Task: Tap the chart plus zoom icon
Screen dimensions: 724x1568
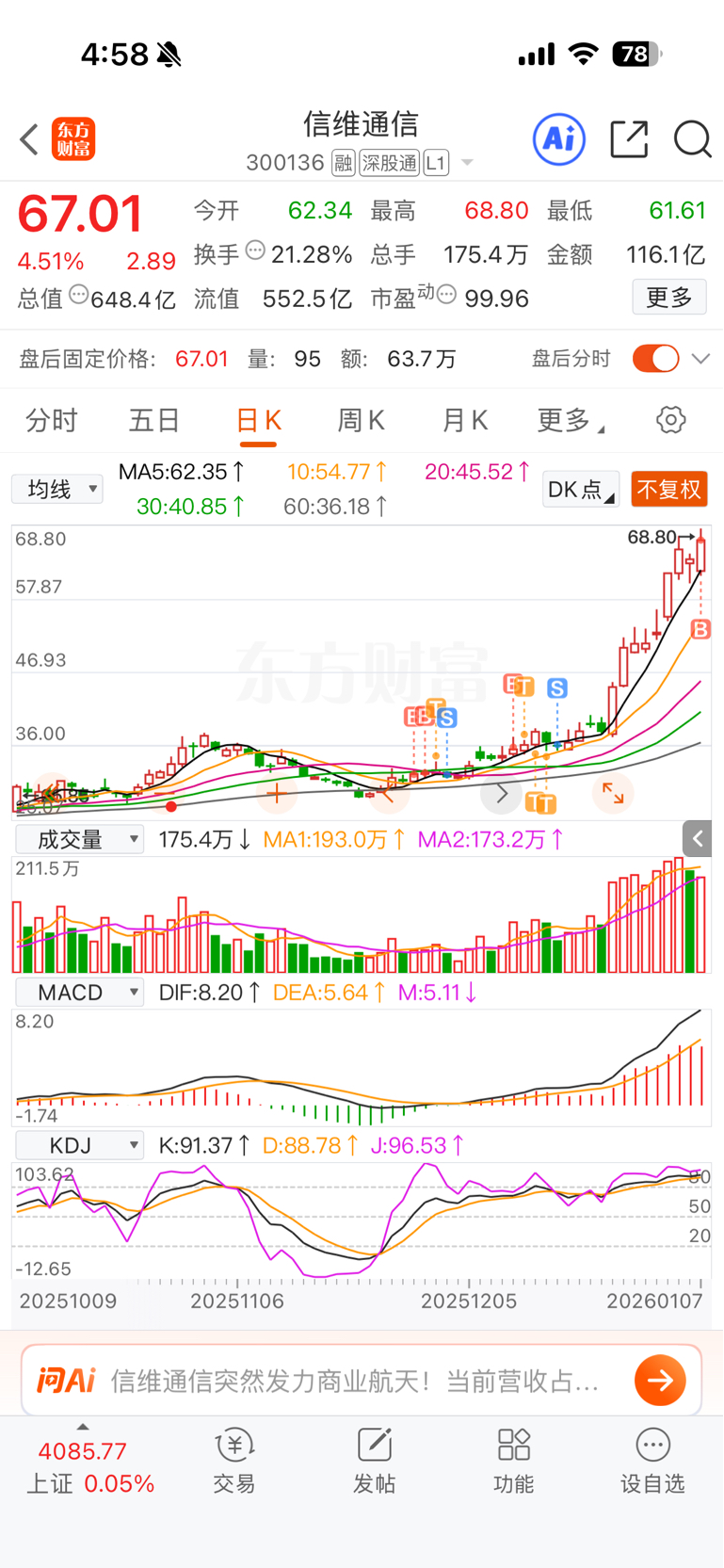Action: pyautogui.click(x=276, y=794)
